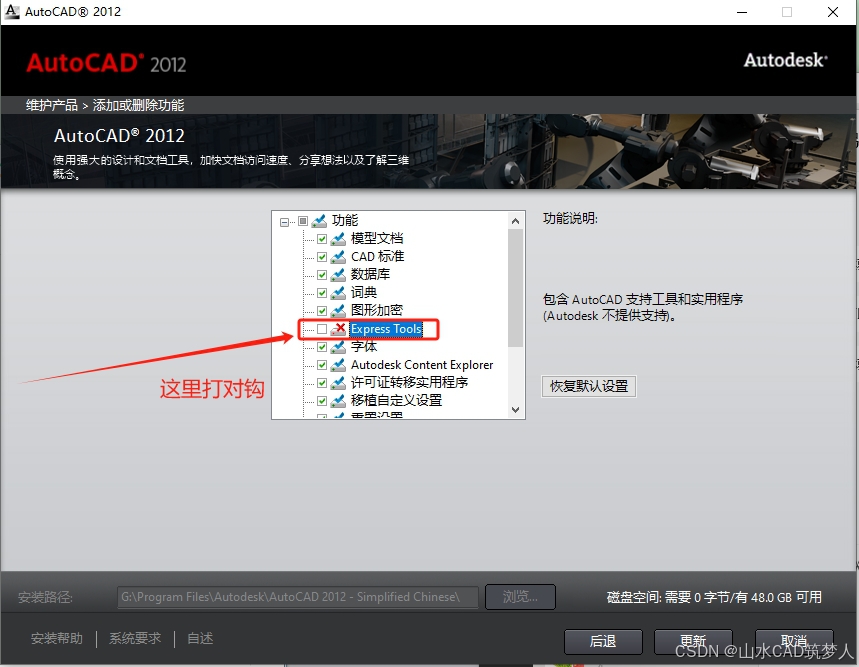The image size is (859, 667).
Task: Click the 维护产品 breadcrumb
Action: [x=52, y=105]
